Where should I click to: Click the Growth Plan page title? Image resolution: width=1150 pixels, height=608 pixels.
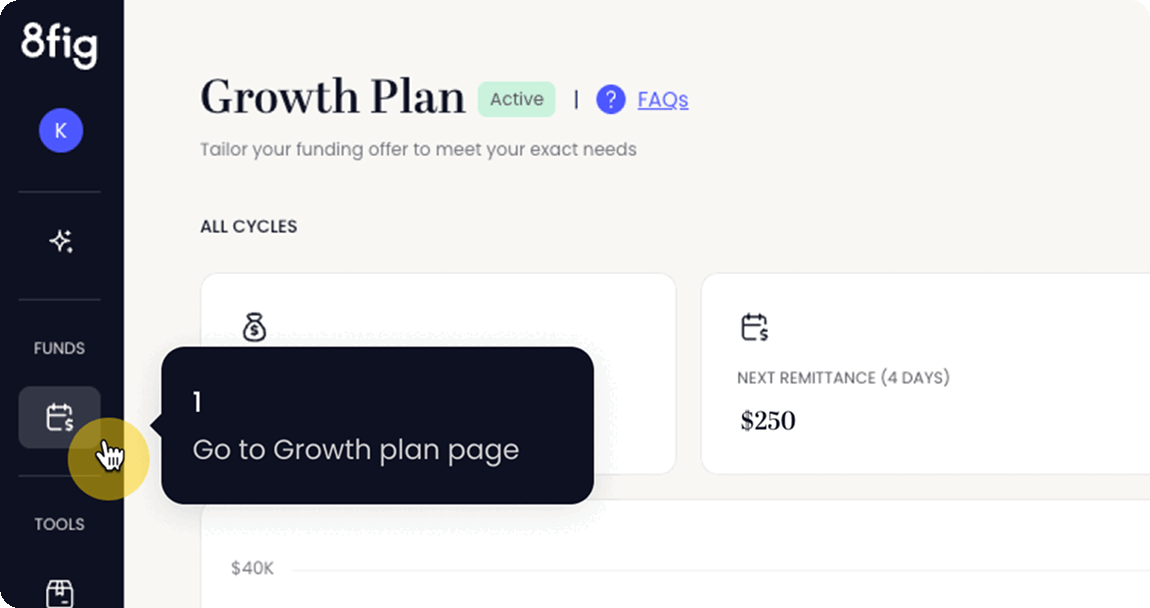(x=333, y=98)
